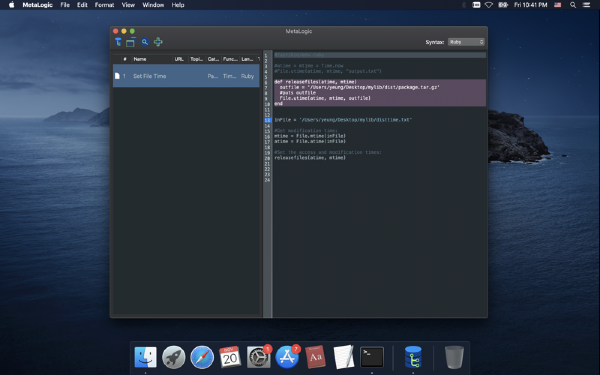Open the MetaLogic application menu
Image resolution: width=600 pixels, height=375 pixels.
pos(38,5)
